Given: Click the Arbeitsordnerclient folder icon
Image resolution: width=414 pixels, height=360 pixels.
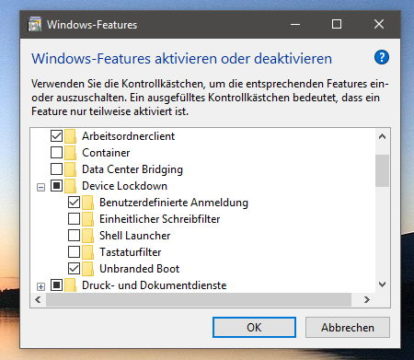Looking at the screenshot, I should point(70,136).
